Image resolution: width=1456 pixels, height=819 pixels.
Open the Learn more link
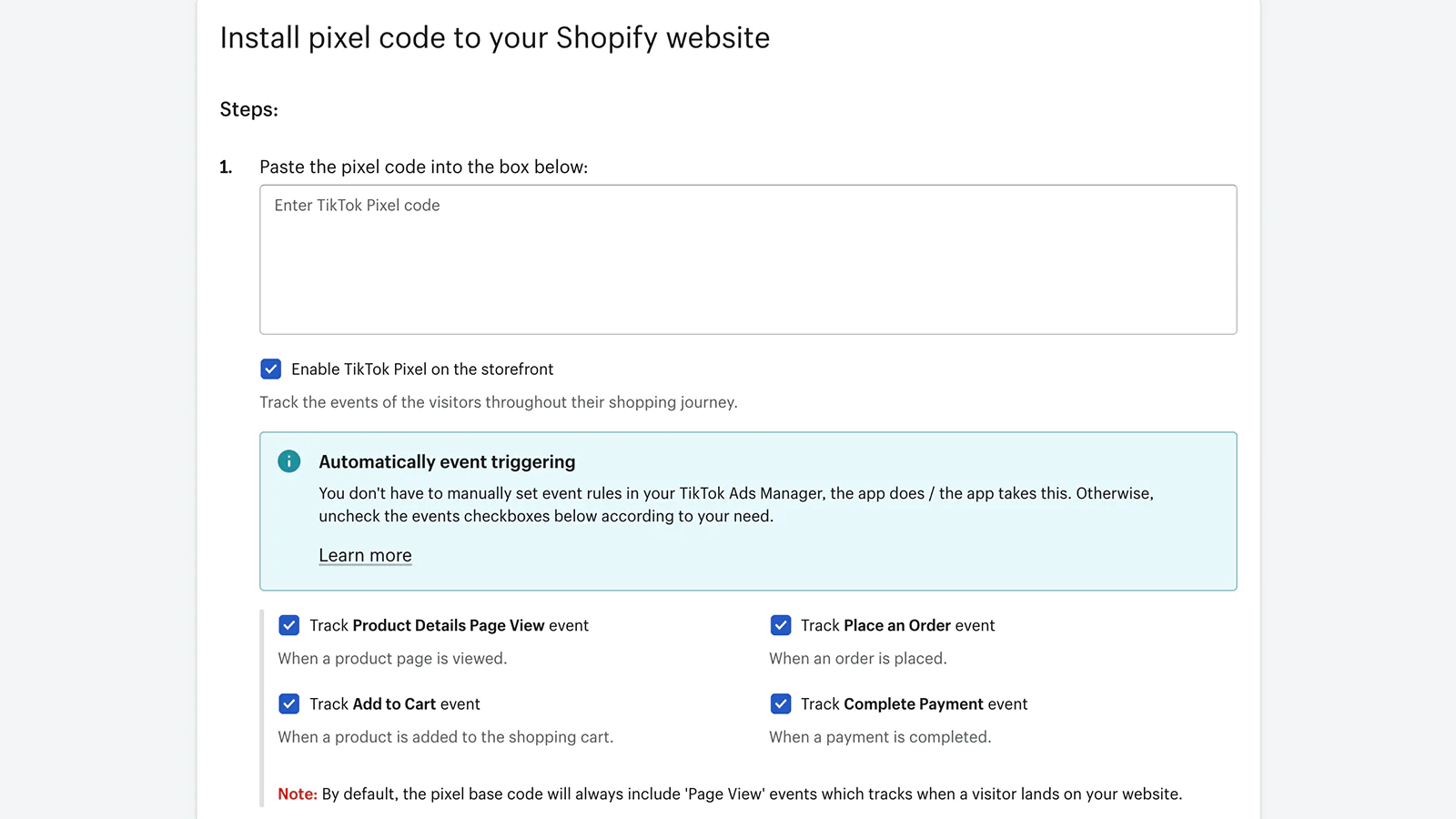point(365,555)
